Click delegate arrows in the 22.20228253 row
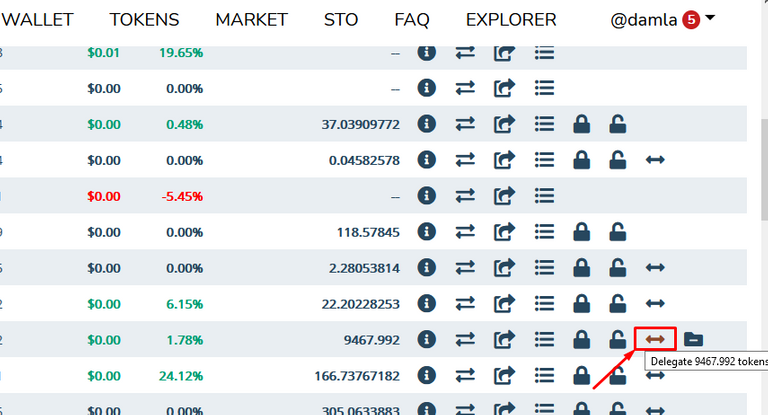 point(655,303)
